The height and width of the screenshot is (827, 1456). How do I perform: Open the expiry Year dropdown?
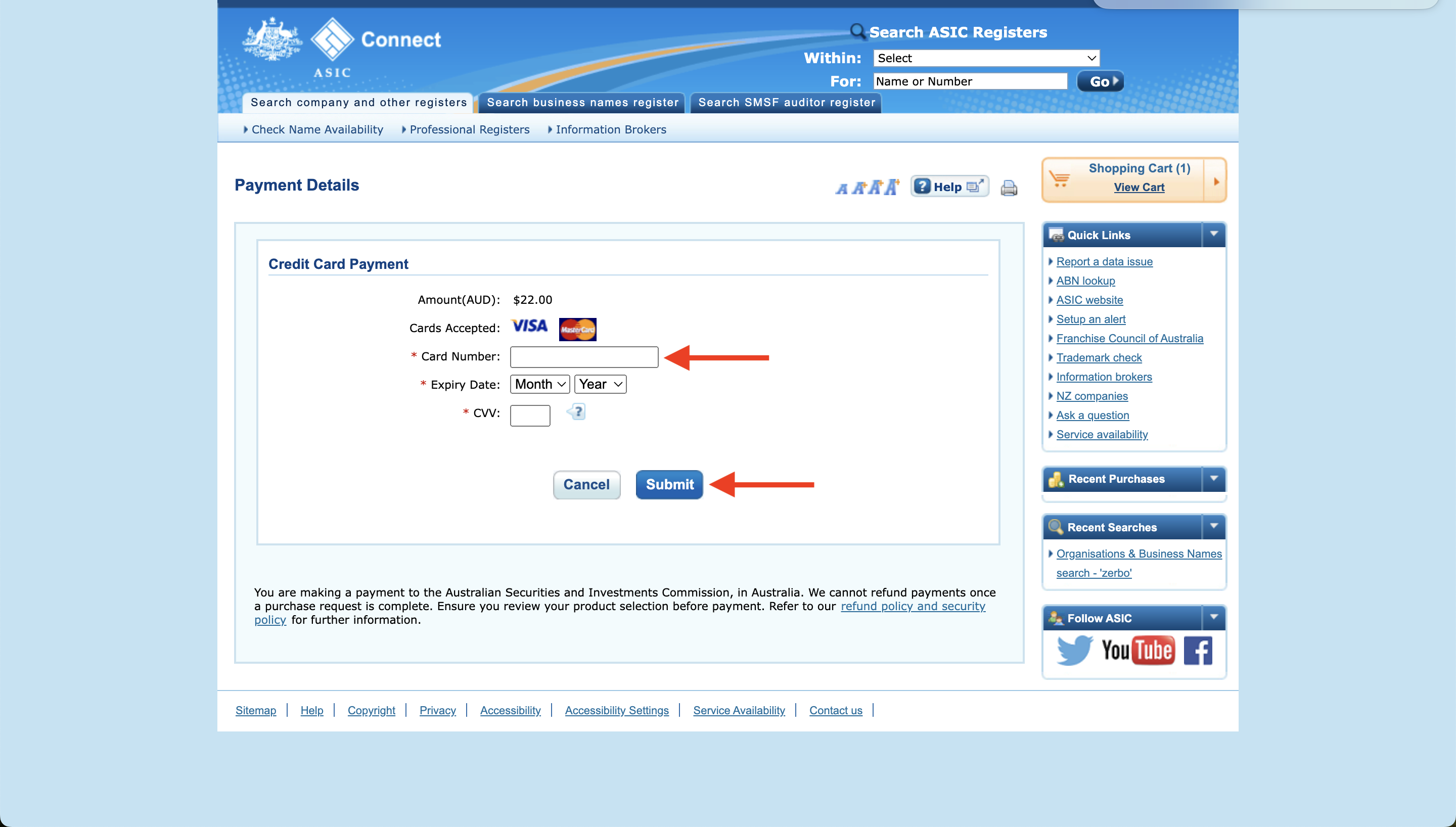(x=600, y=385)
